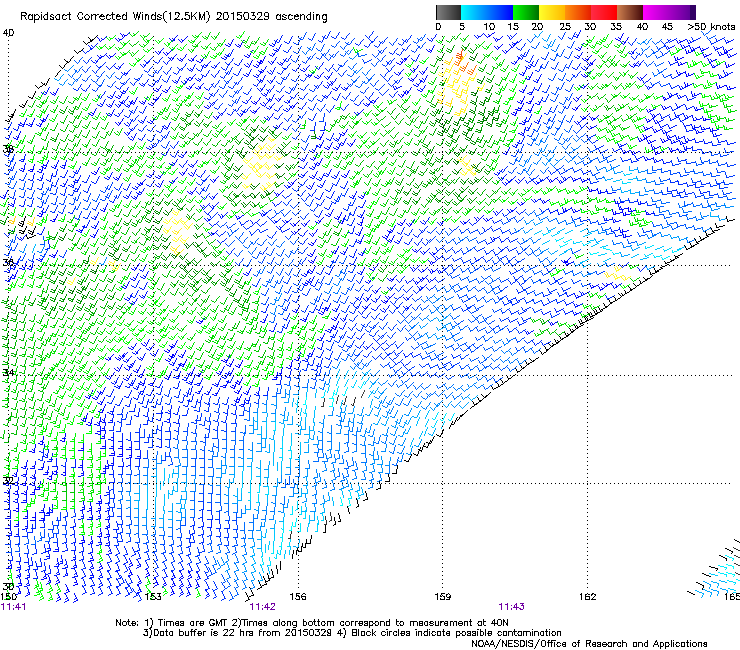The height and width of the screenshot is (650, 740).
Task: Click the note 'Times are GMT'
Action: pos(191,623)
